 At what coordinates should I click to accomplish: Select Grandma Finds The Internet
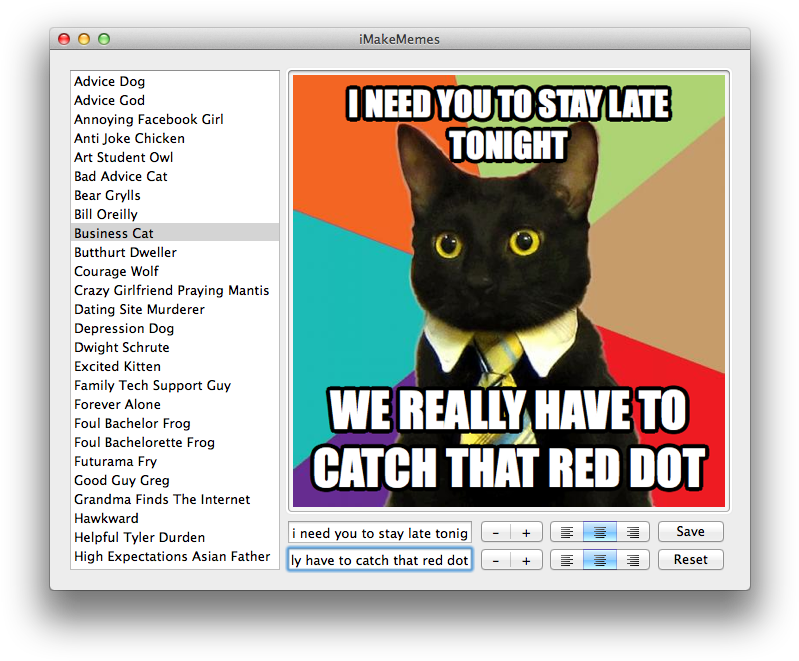[x=175, y=499]
